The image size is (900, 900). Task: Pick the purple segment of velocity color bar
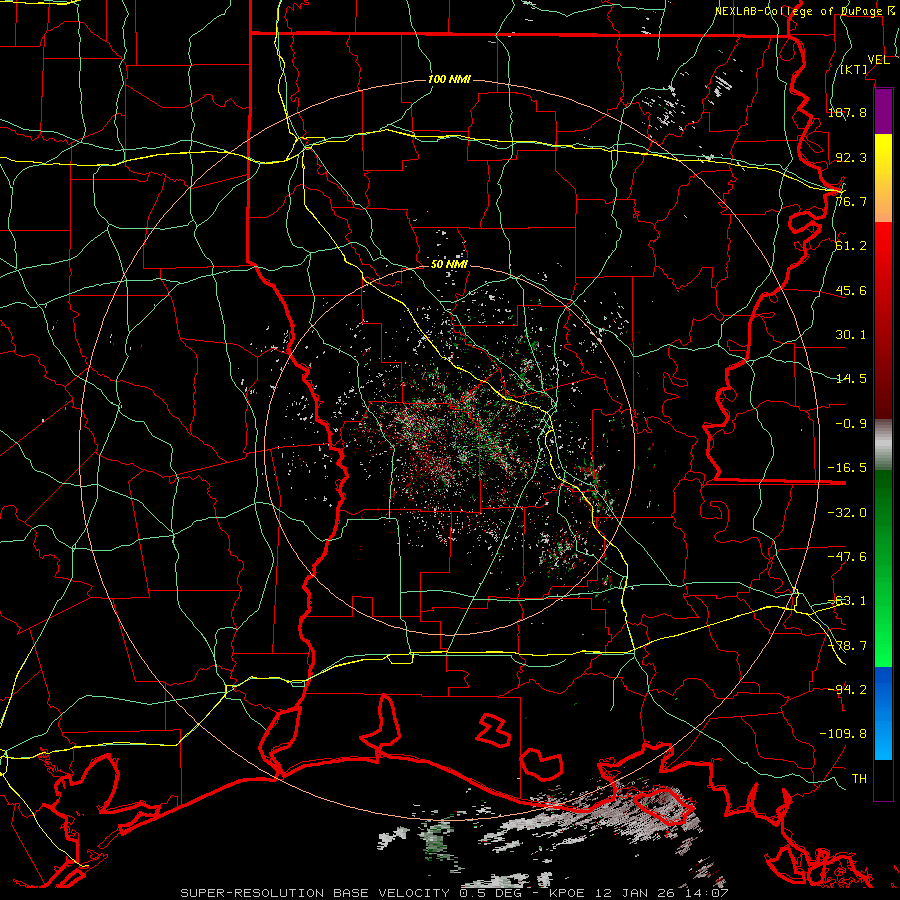point(883,111)
